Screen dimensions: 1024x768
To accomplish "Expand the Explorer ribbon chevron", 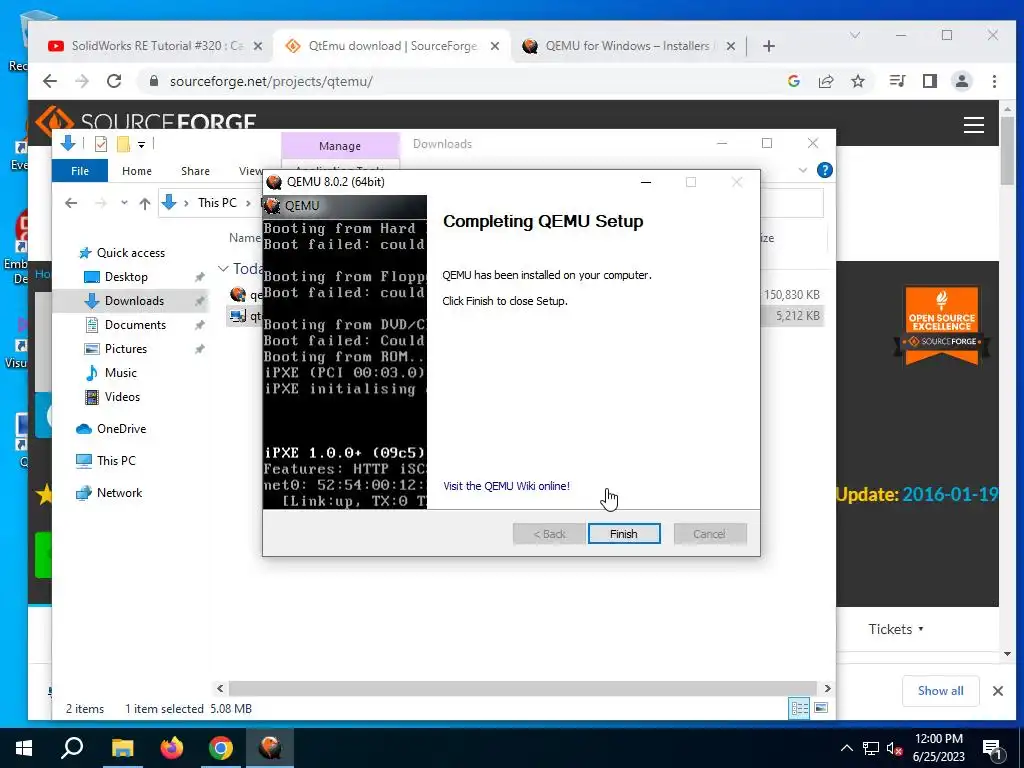I will (803, 170).
